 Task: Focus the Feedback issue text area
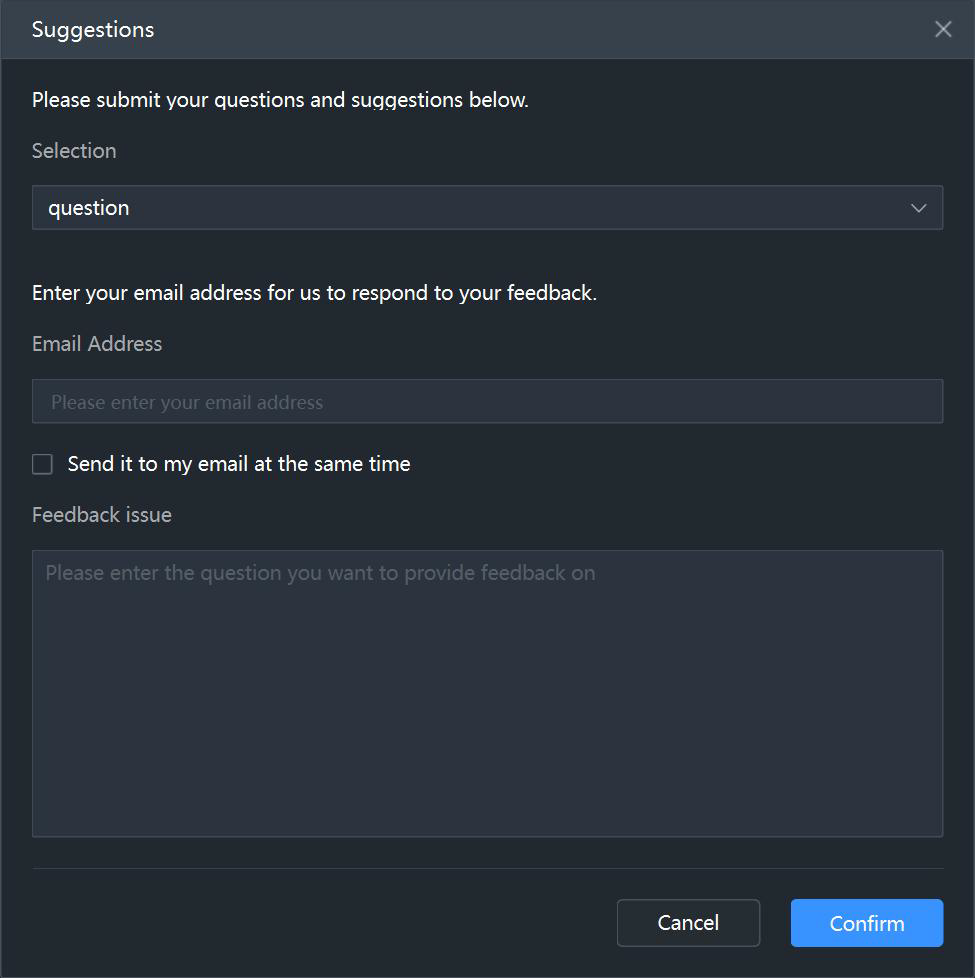(487, 693)
